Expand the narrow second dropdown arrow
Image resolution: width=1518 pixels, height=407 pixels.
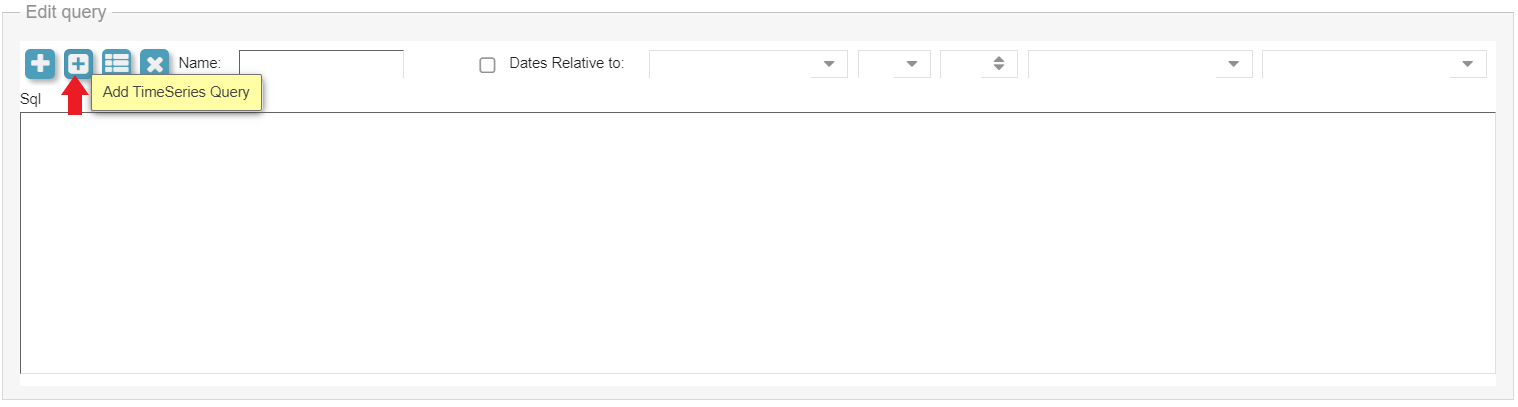coord(911,64)
